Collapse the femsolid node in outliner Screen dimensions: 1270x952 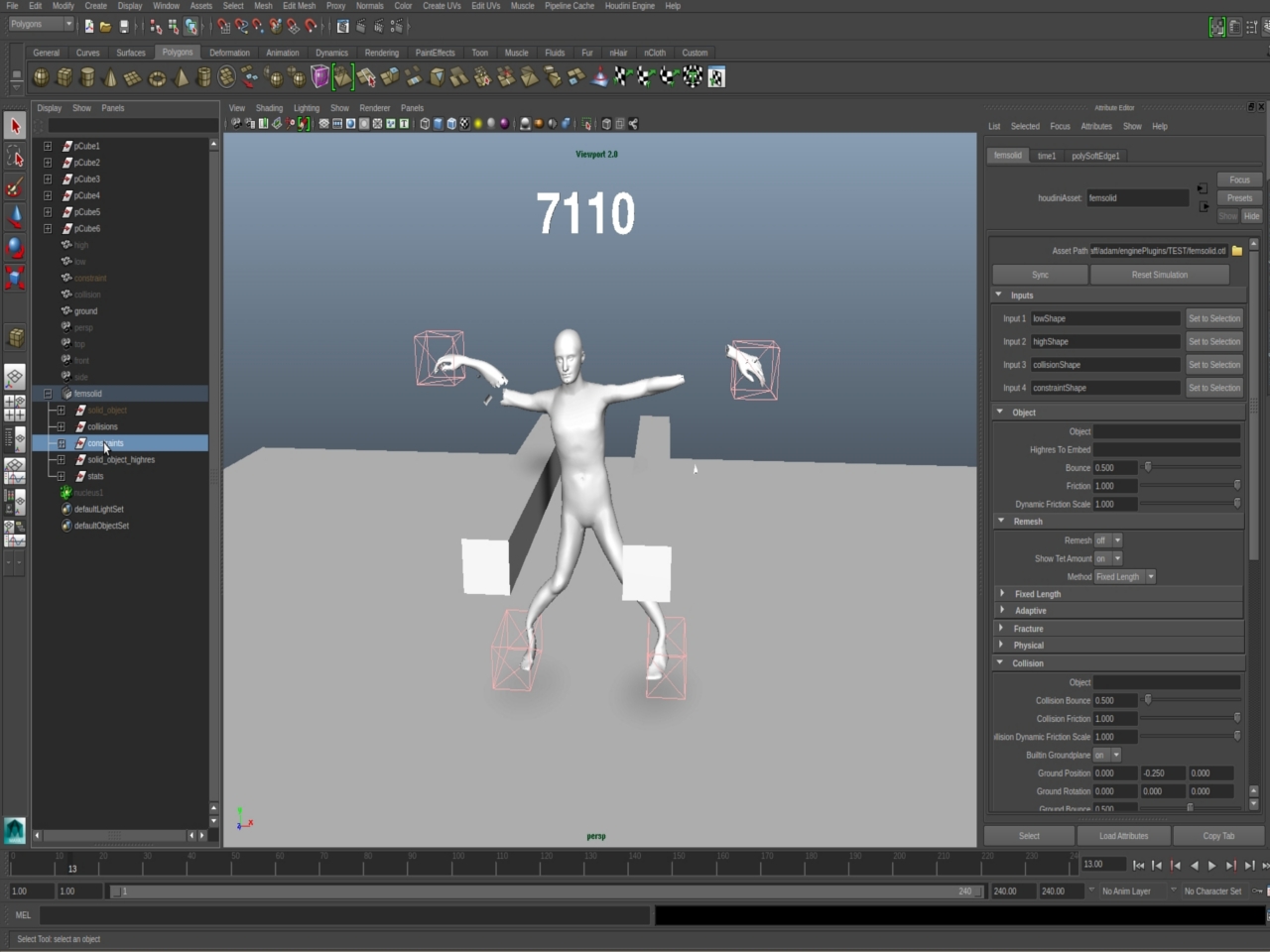[47, 394]
